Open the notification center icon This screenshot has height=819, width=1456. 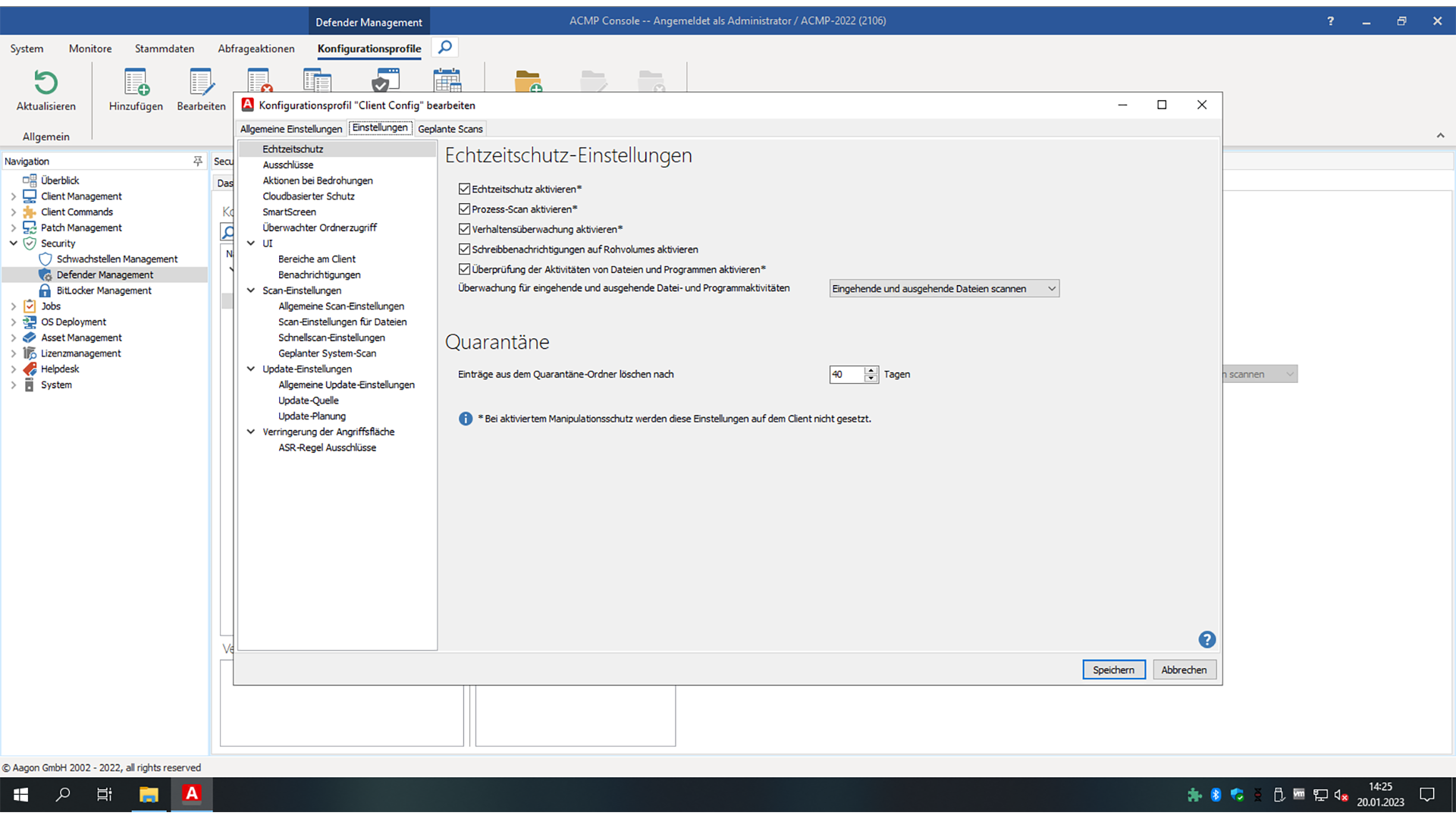[1427, 795]
